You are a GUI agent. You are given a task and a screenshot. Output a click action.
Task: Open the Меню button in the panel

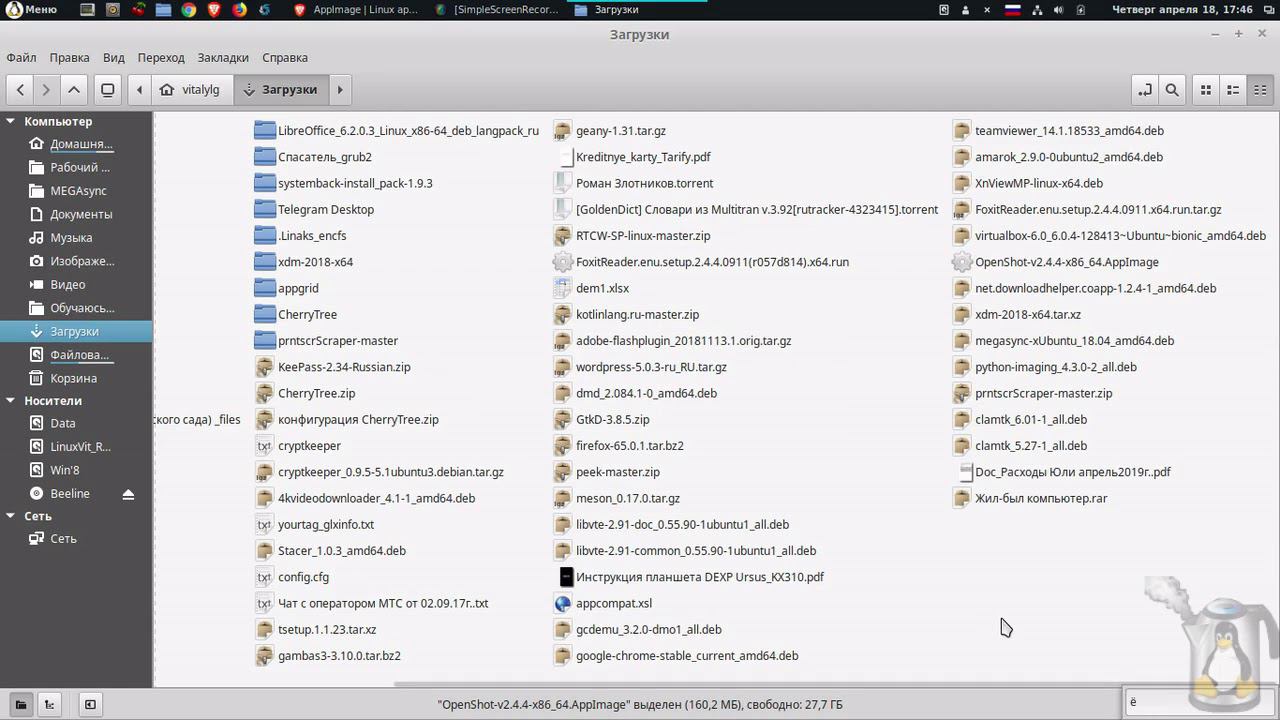(32, 9)
